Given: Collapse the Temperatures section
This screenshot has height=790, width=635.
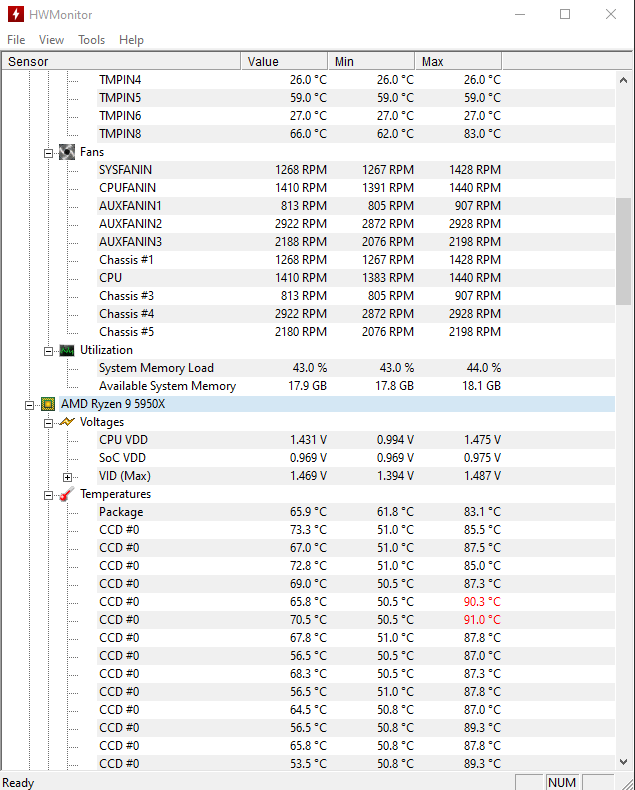Looking at the screenshot, I should click(48, 495).
